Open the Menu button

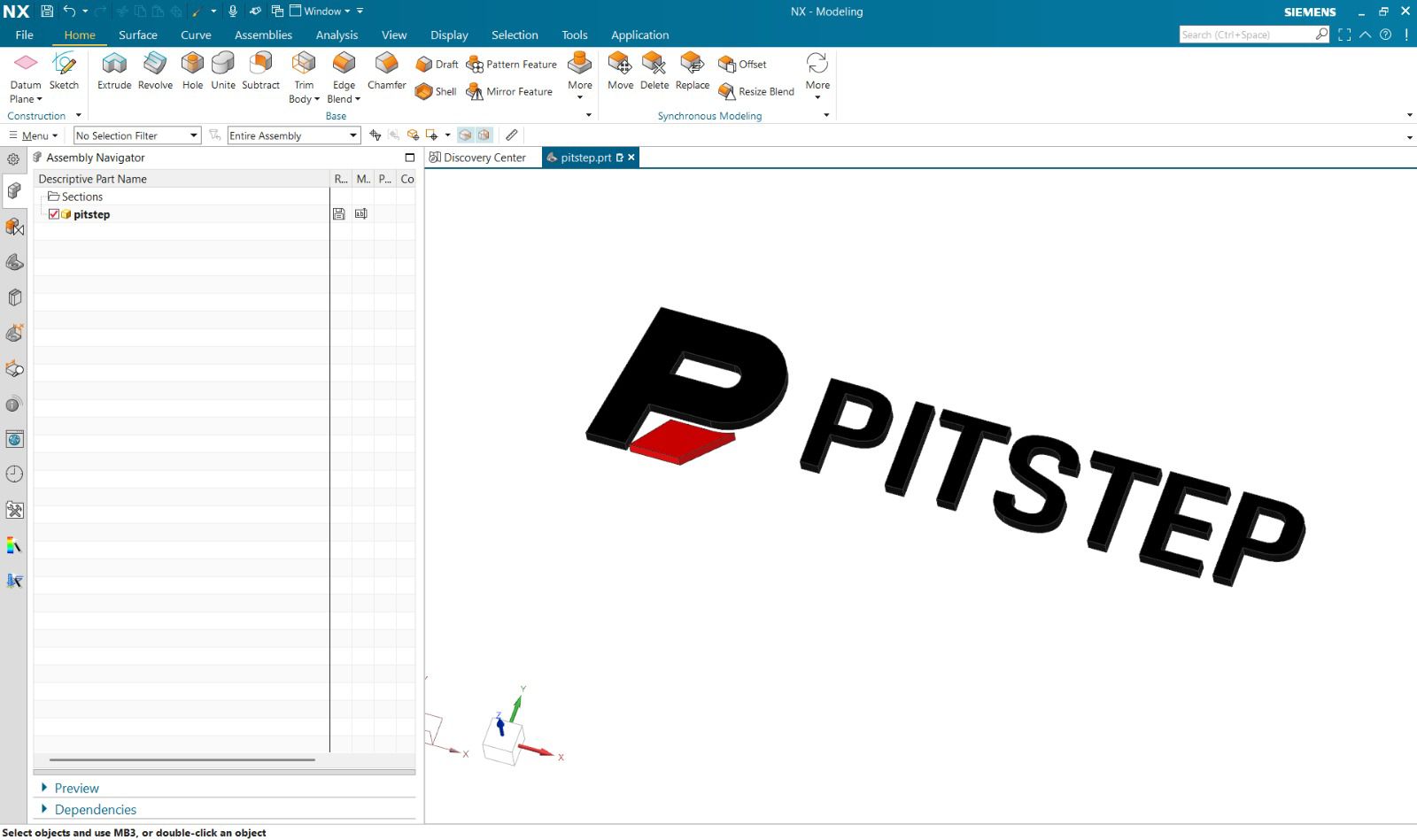tap(33, 135)
